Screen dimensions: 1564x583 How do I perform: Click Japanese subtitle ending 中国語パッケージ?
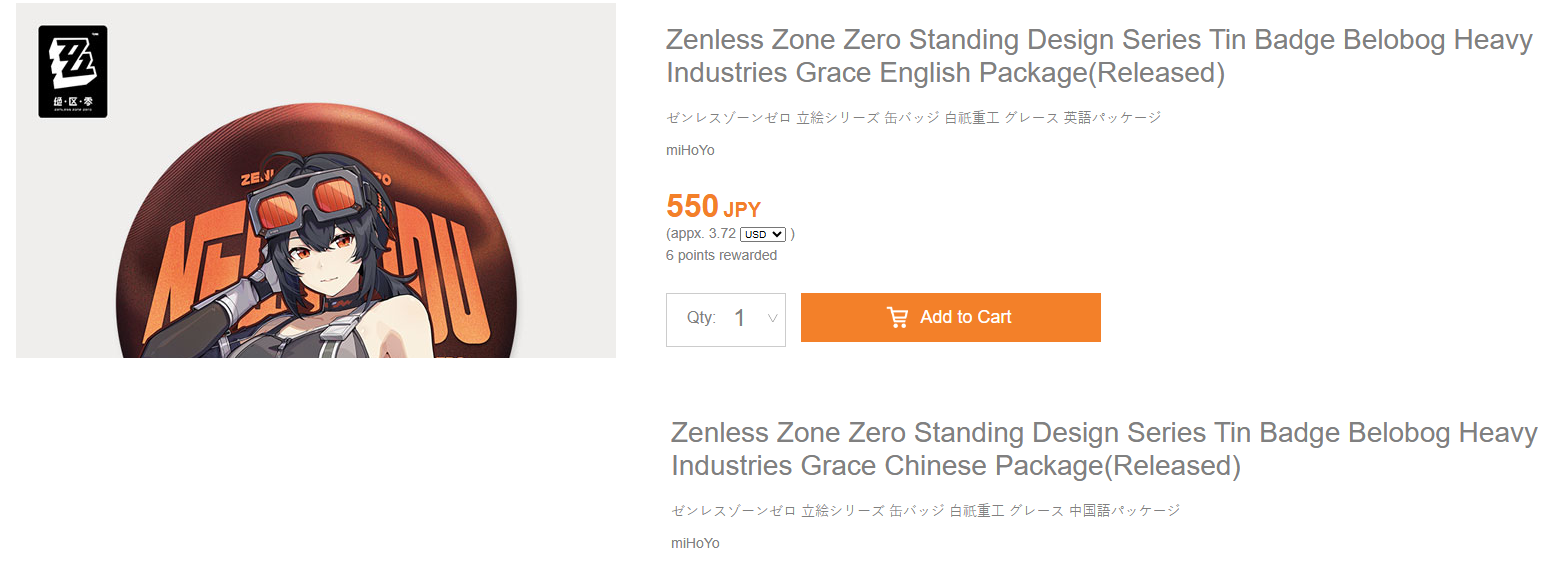(925, 511)
